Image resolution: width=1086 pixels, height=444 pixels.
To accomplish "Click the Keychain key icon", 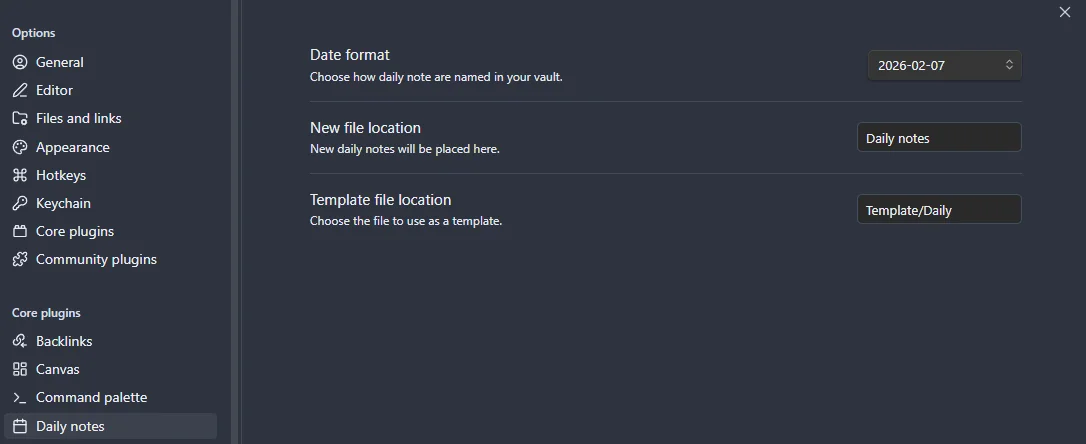I will [x=20, y=203].
